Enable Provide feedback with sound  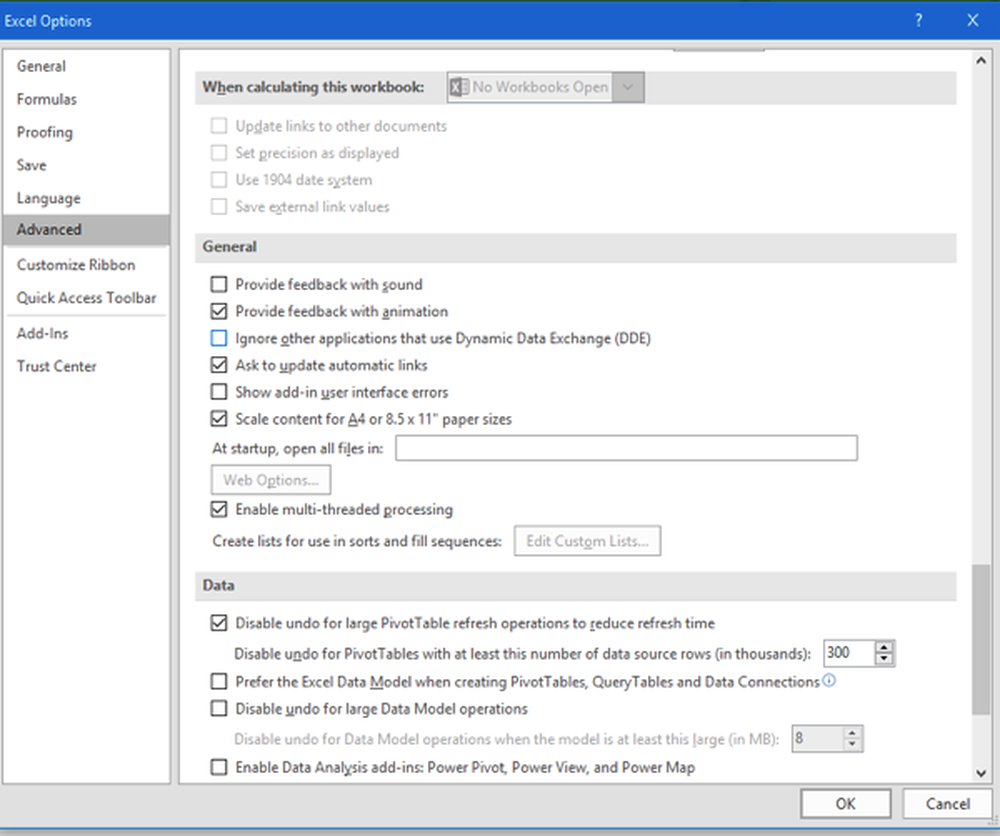click(219, 285)
